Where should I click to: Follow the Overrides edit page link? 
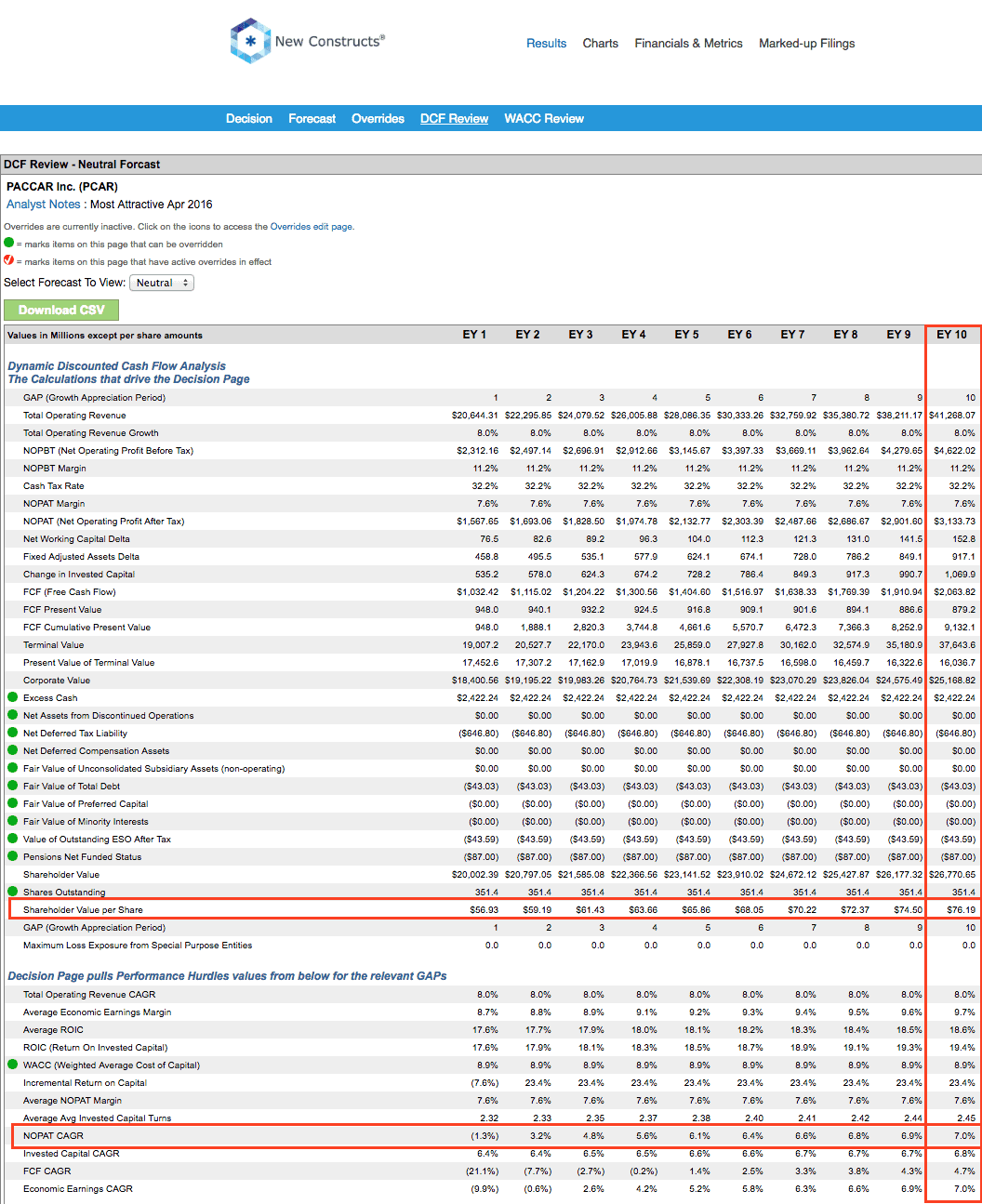[x=311, y=227]
